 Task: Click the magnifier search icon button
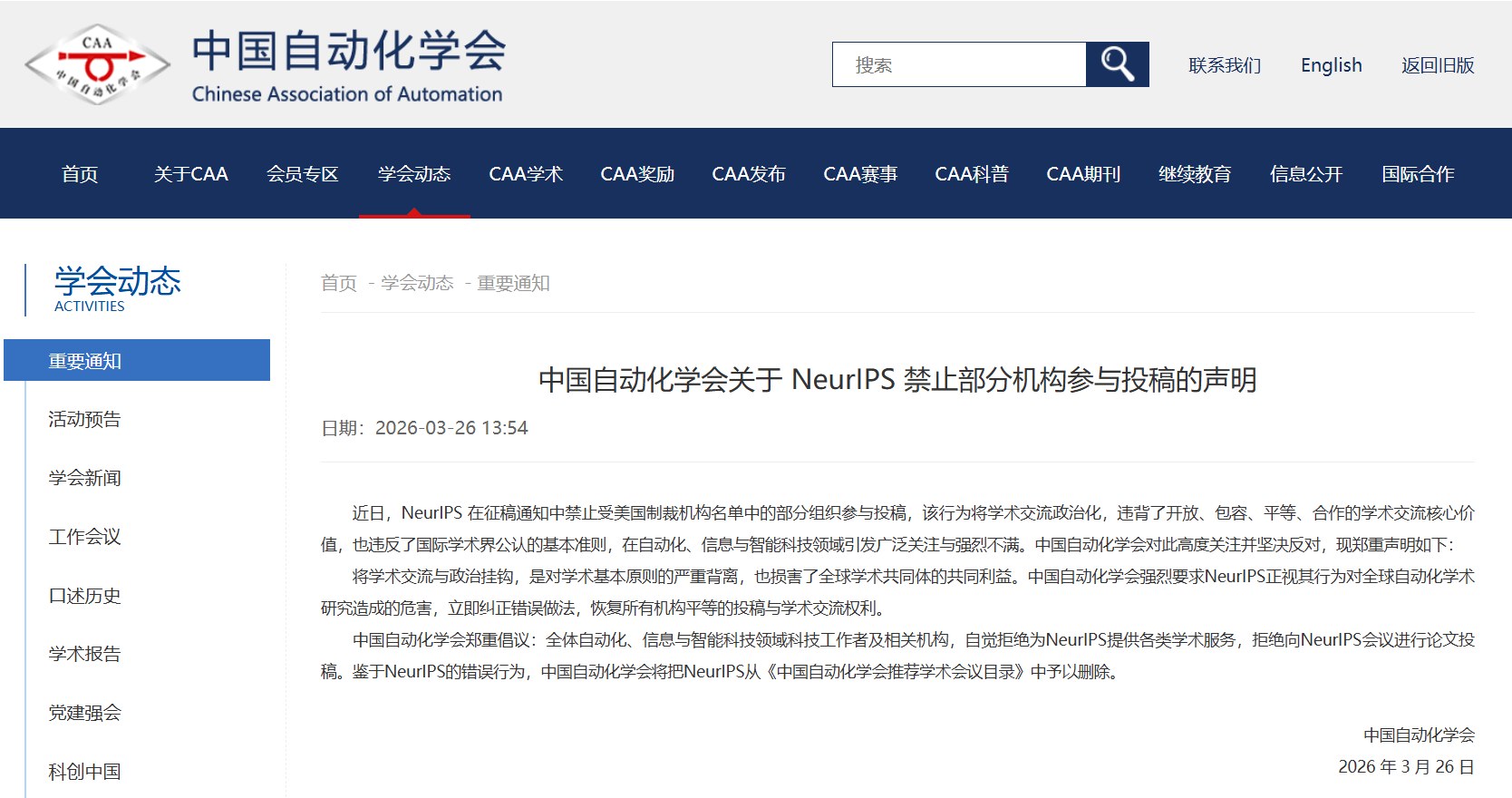(x=1117, y=64)
